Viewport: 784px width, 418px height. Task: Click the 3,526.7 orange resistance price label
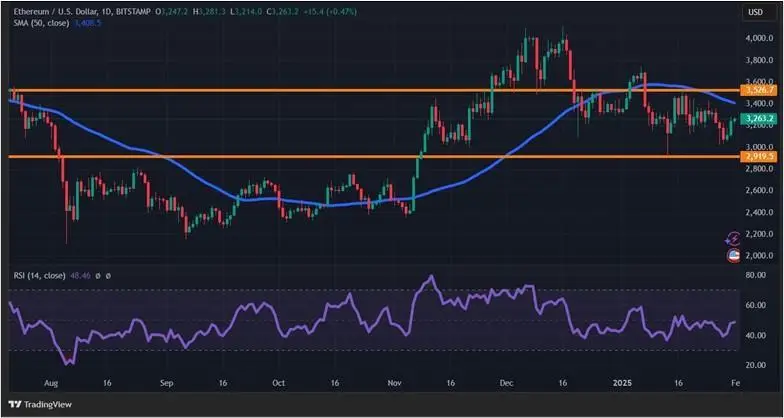click(755, 90)
